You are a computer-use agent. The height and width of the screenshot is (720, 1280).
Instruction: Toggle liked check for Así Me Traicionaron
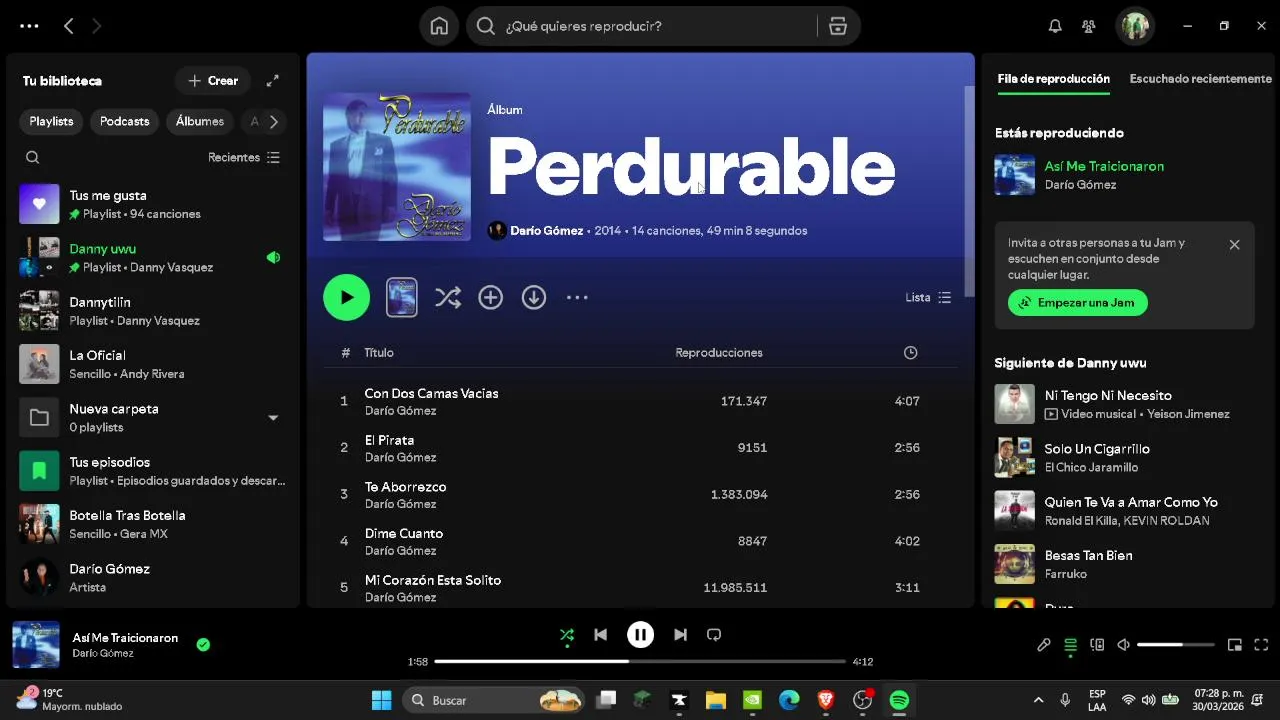(x=203, y=645)
